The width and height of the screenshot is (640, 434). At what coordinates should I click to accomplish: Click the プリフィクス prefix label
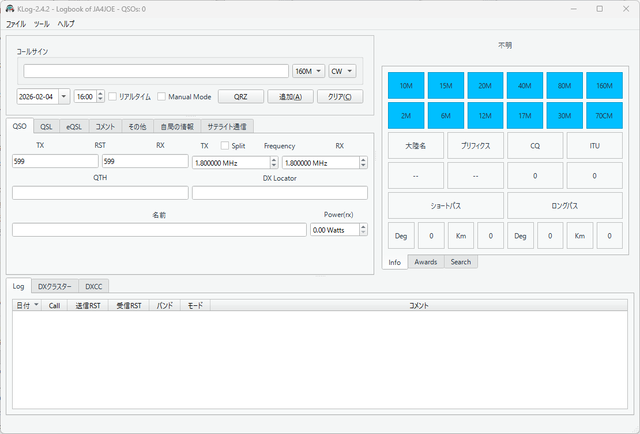pyautogui.click(x=476, y=145)
